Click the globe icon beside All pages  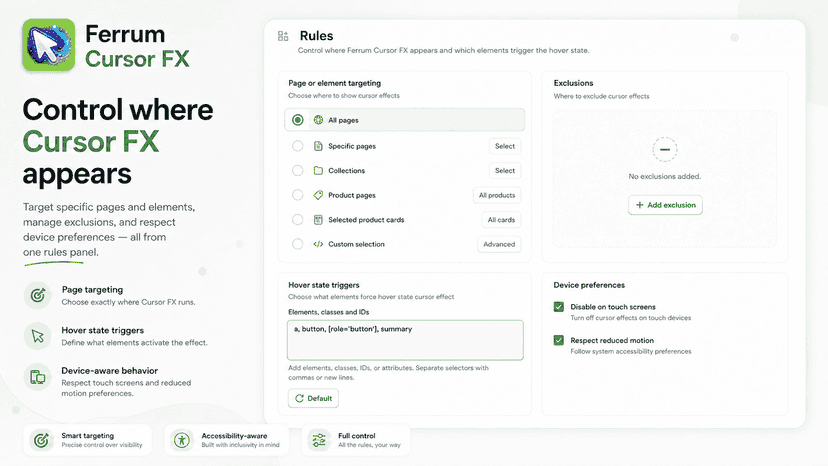tap(318, 120)
